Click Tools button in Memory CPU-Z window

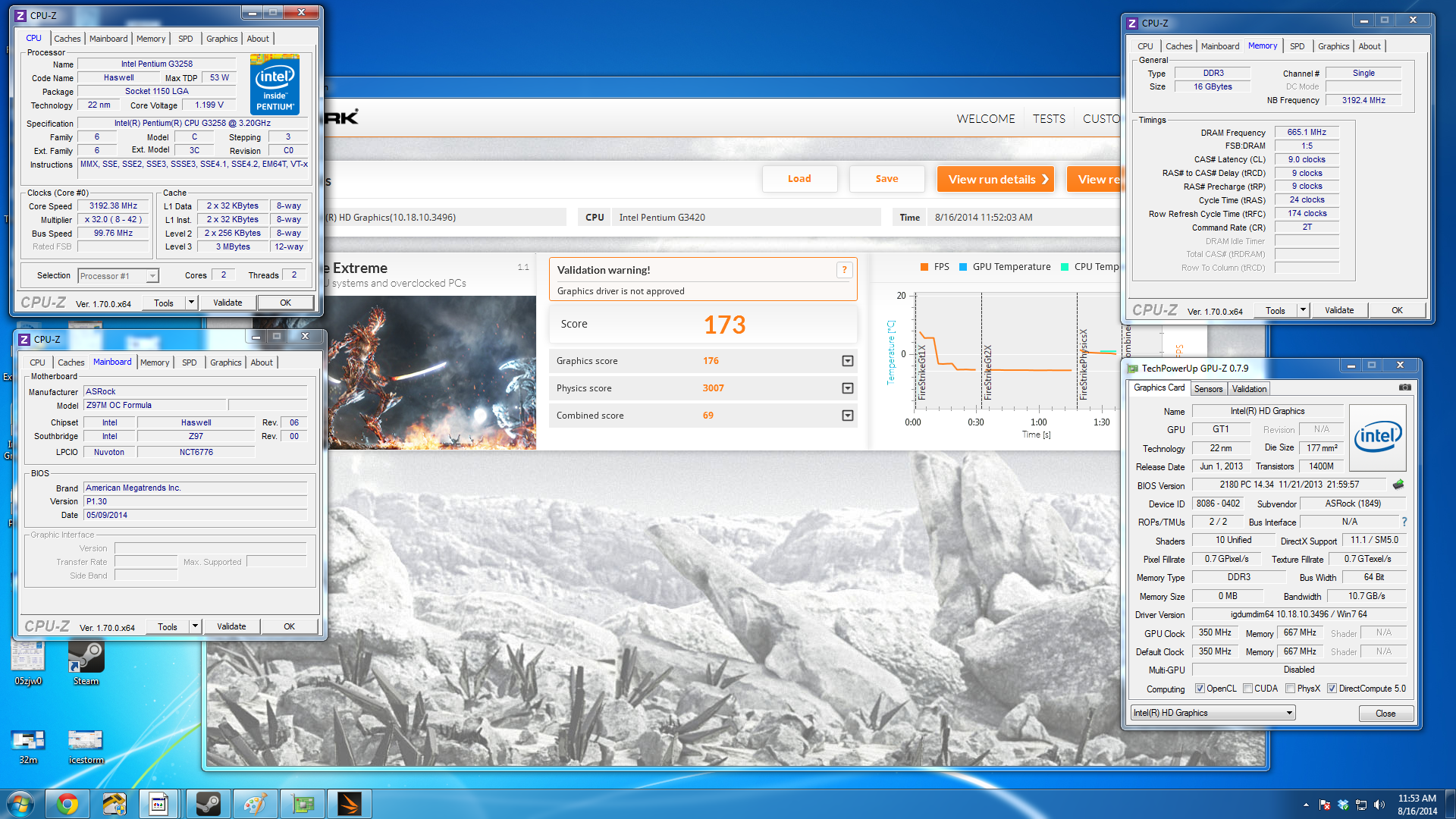point(1276,310)
